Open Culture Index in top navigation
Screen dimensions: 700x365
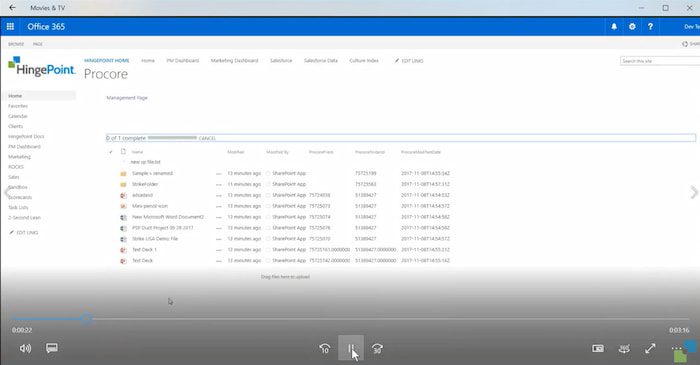click(364, 61)
